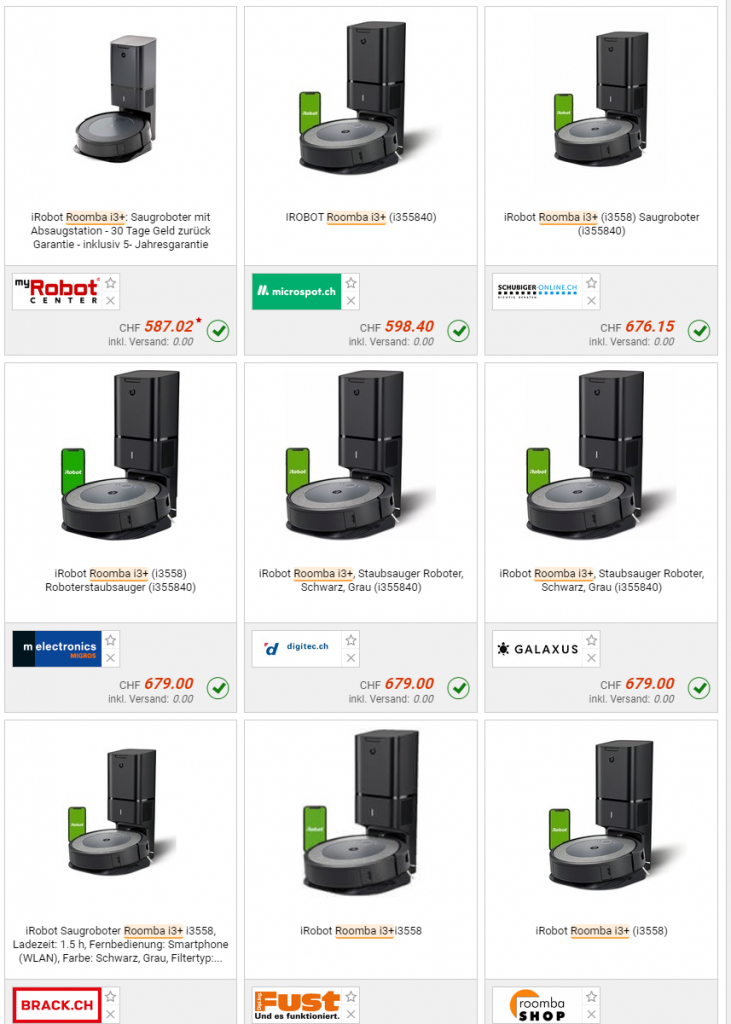Click price CHF 676.15 at Schubiger

638,327
